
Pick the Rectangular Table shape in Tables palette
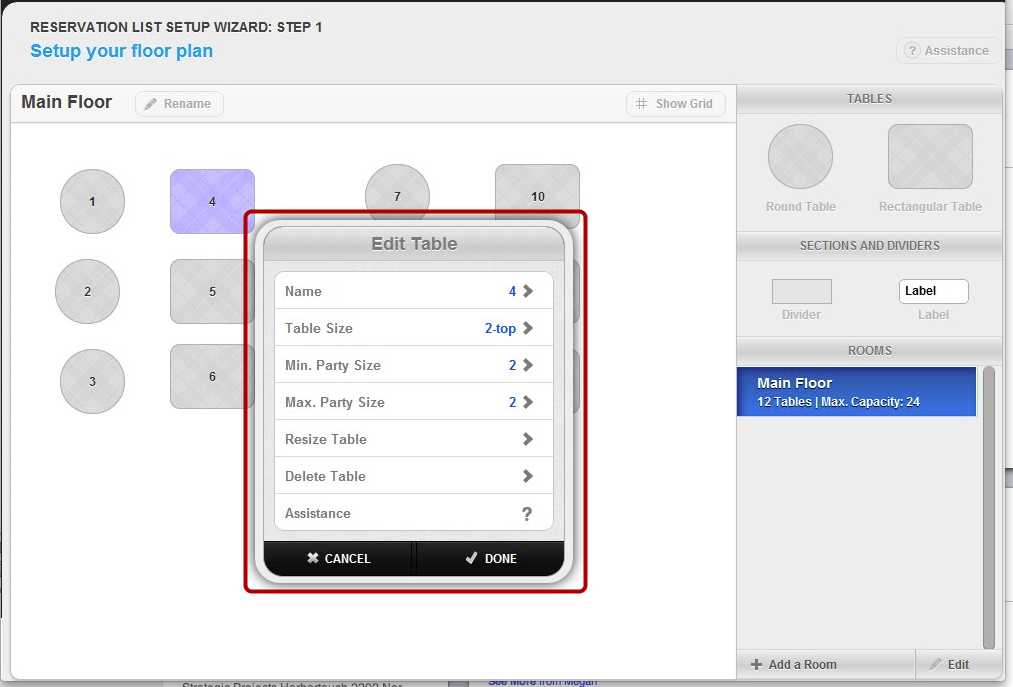pos(930,157)
